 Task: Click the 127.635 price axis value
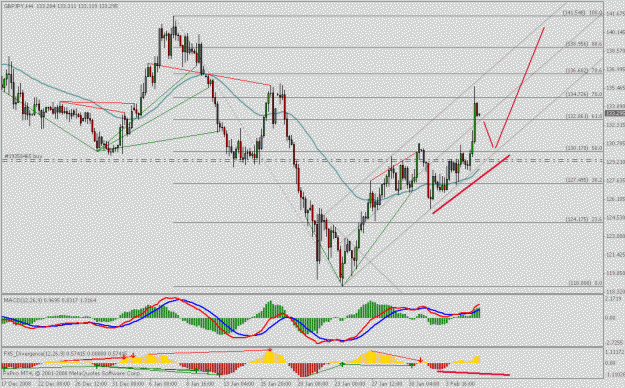point(615,180)
